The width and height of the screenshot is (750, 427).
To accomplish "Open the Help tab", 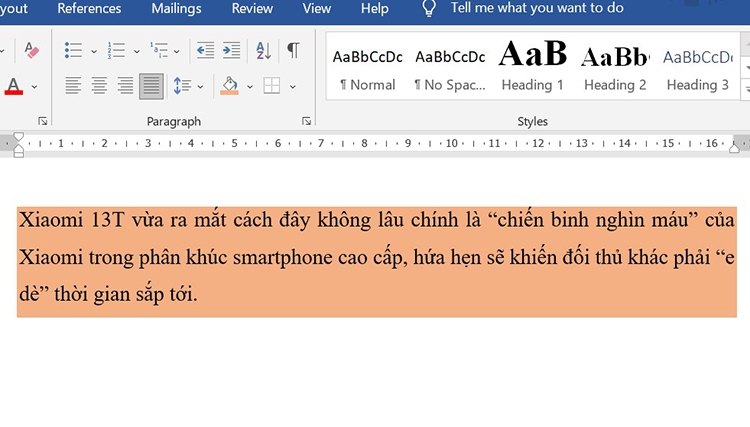I will point(375,9).
